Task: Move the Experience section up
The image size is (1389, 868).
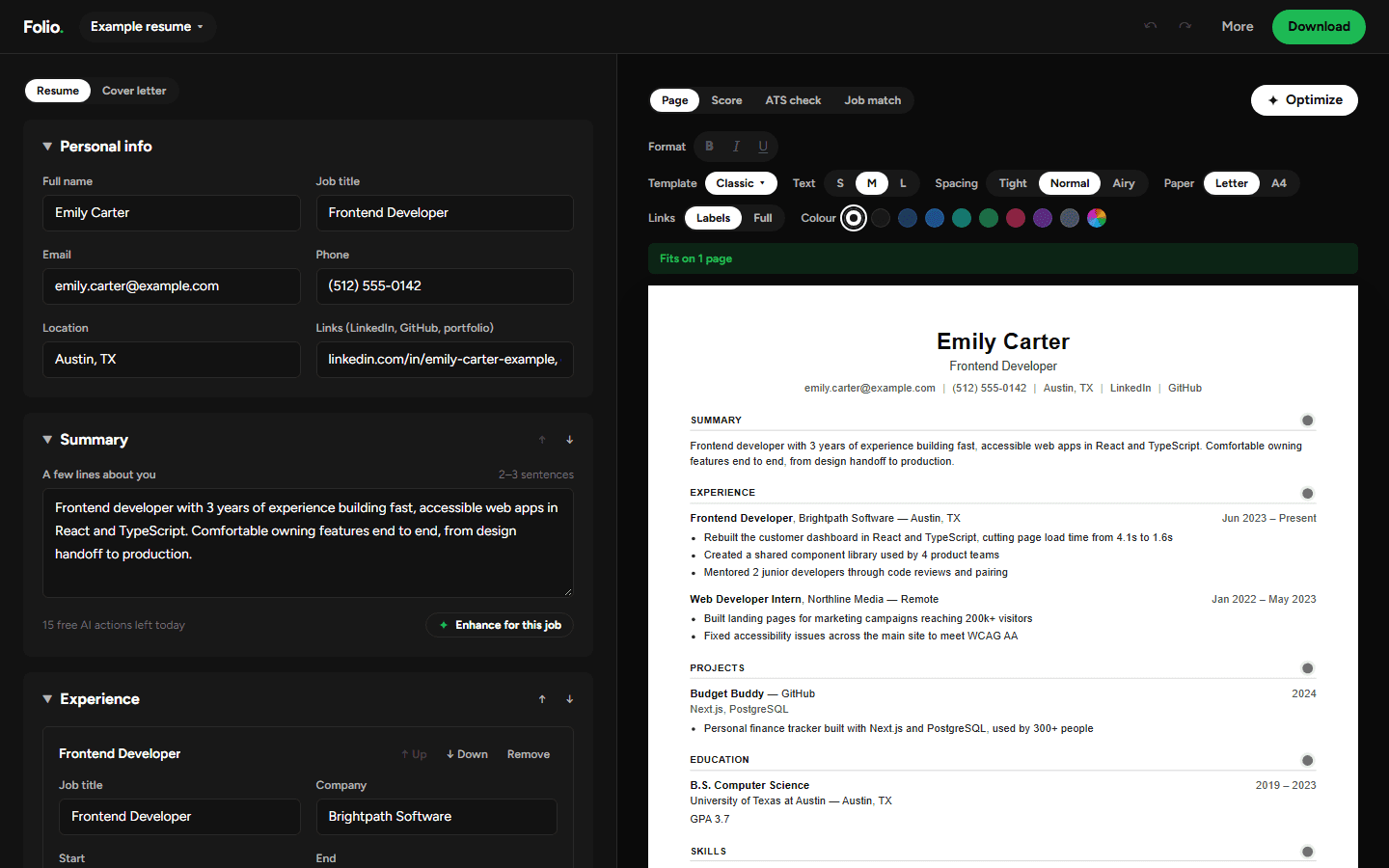Action: 542,699
